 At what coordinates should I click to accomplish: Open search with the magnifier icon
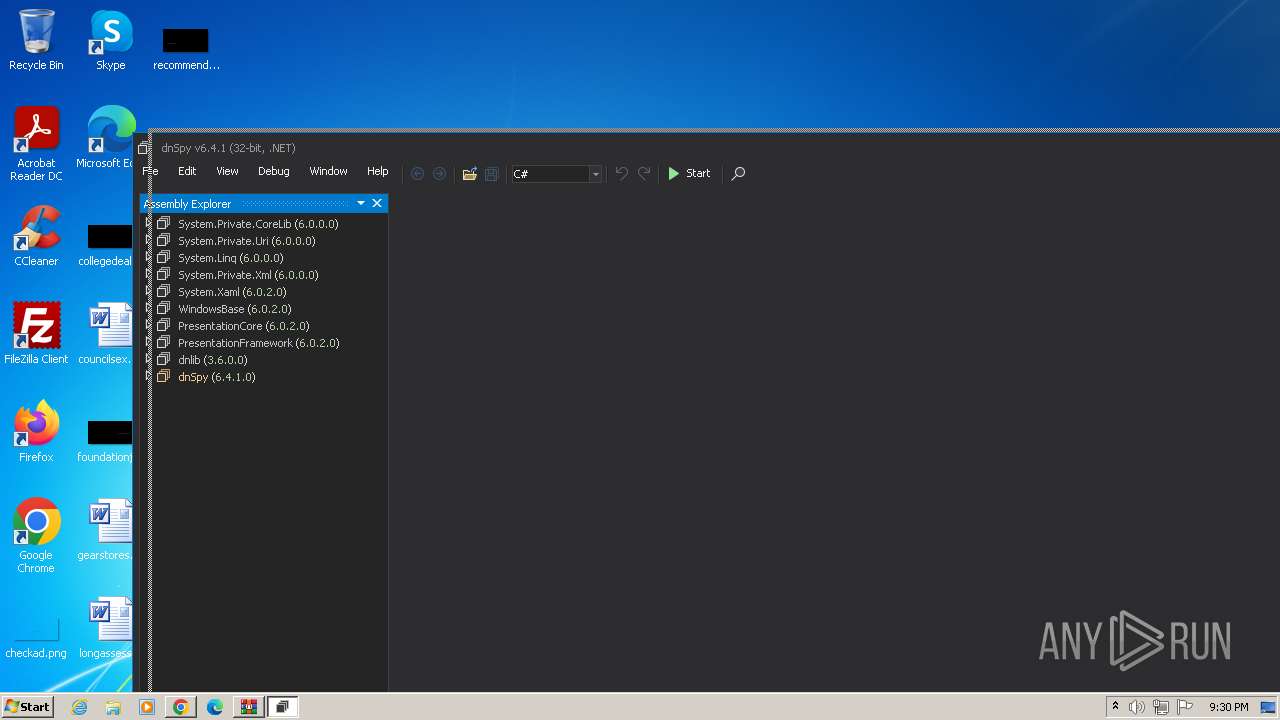point(738,173)
